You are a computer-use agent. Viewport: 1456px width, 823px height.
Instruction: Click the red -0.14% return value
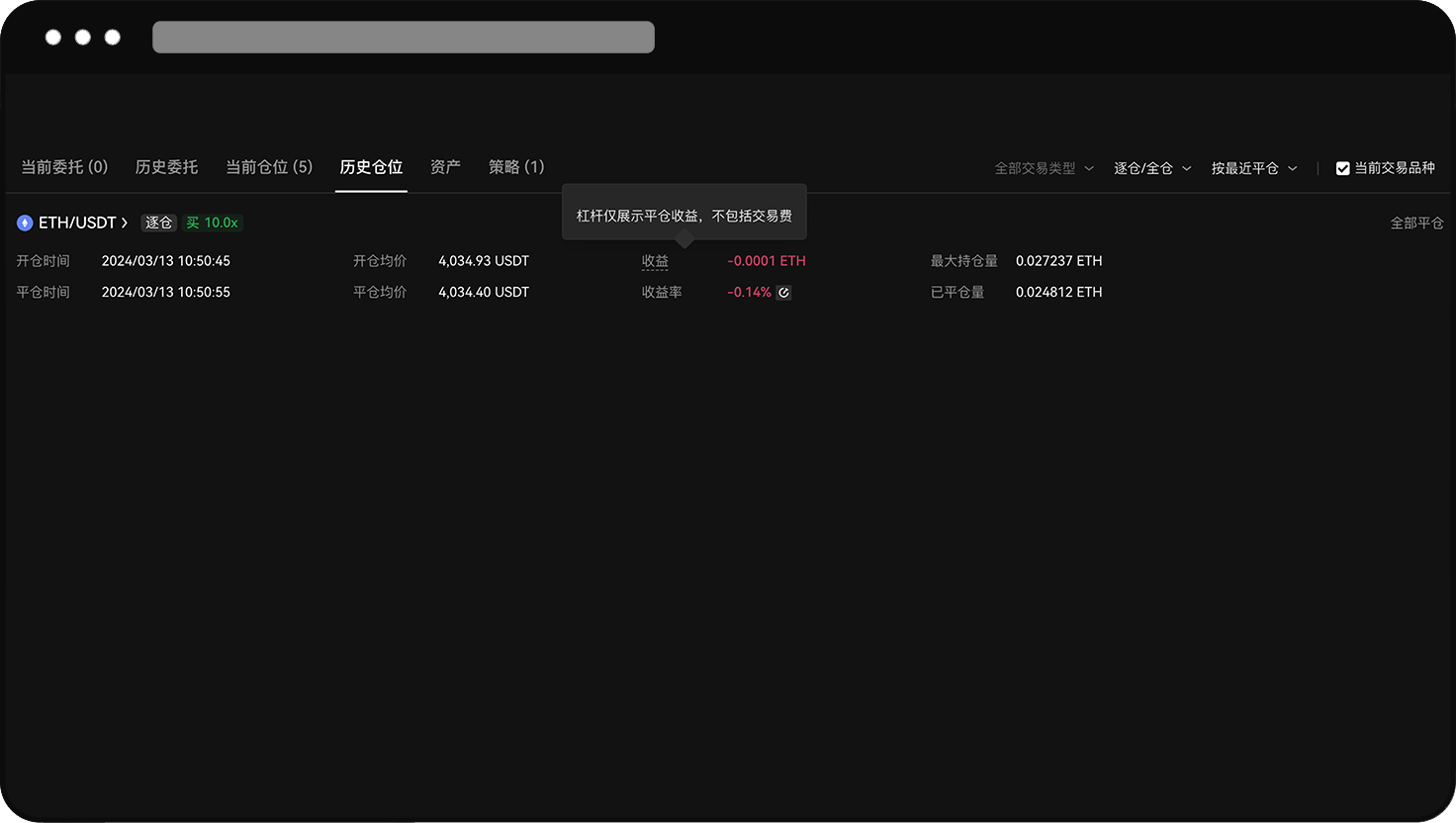[750, 292]
